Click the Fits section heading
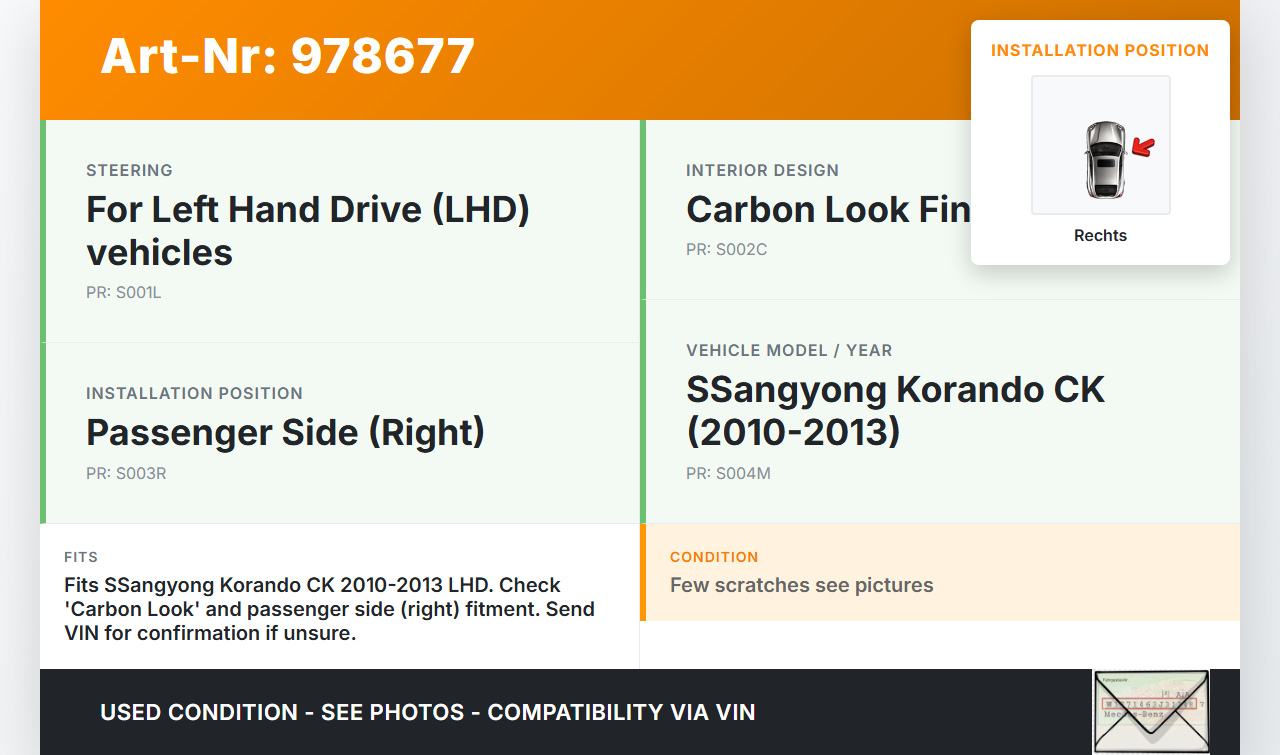Viewport: 1280px width, 755px height. [81, 557]
